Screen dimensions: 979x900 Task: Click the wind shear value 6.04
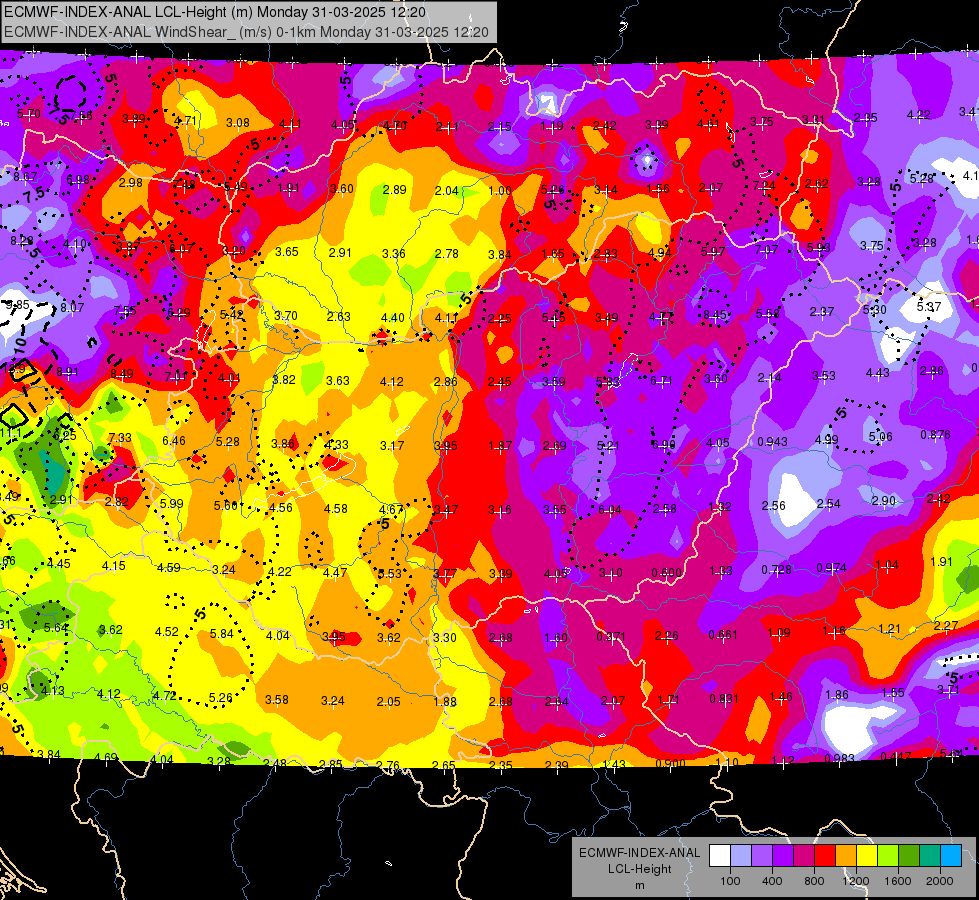click(609, 510)
